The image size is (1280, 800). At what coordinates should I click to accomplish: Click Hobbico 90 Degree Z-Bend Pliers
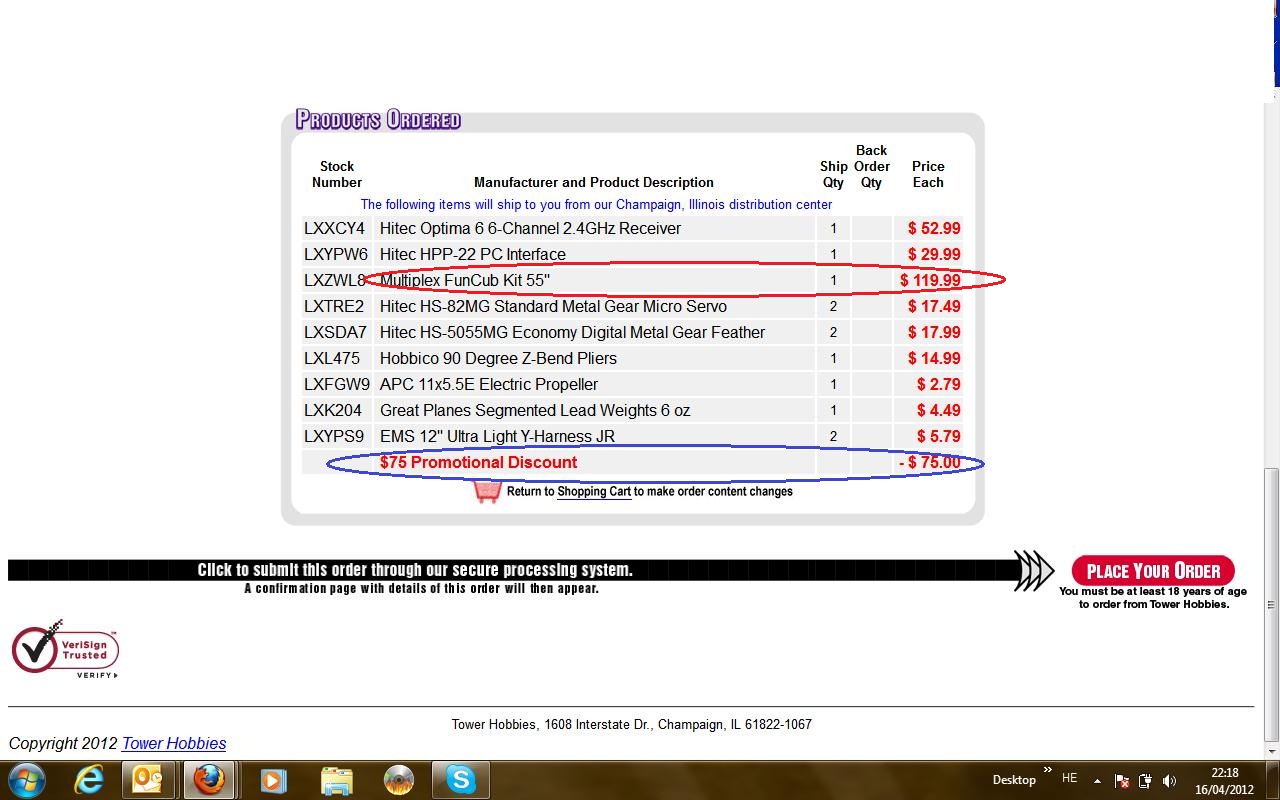[x=498, y=358]
